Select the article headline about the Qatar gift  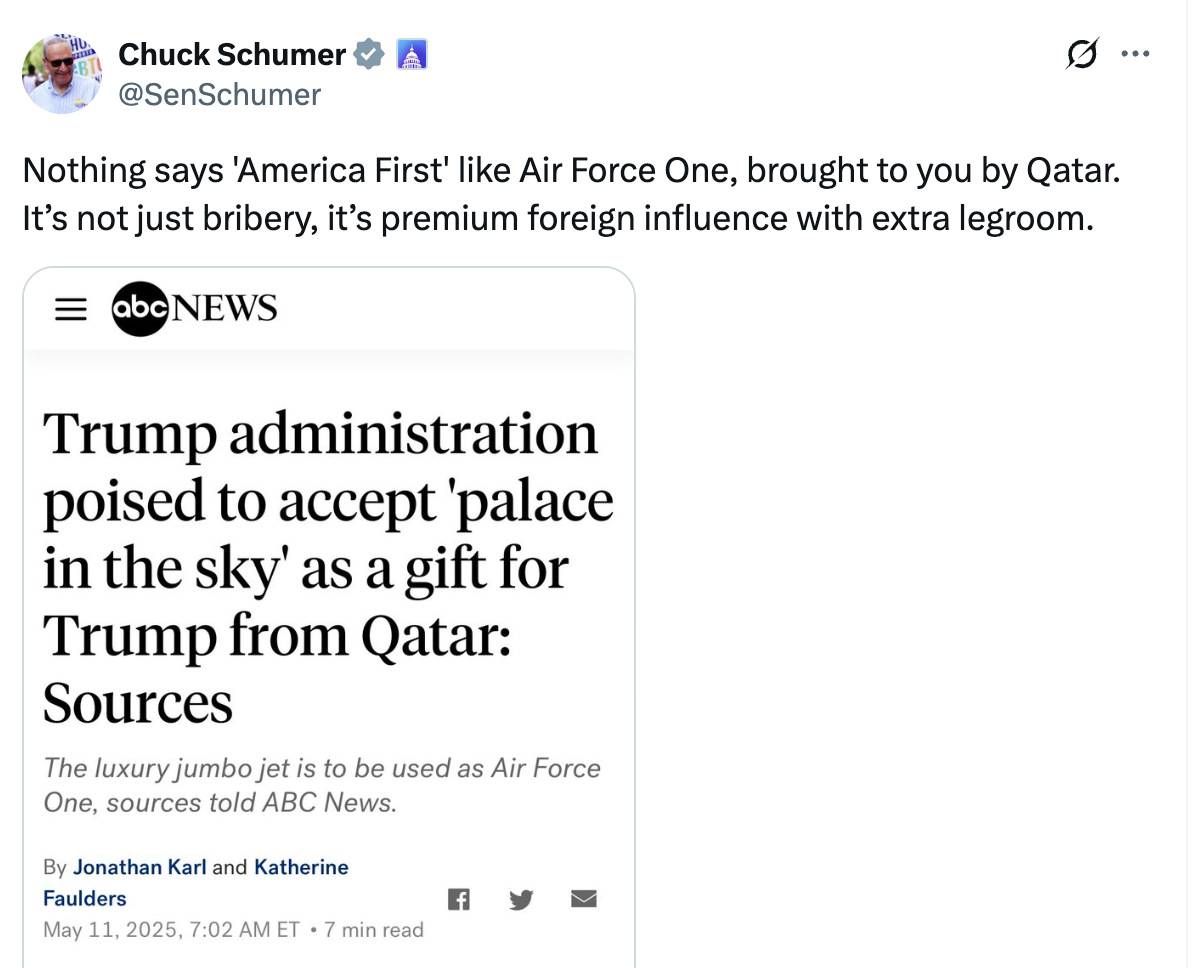pos(328,567)
